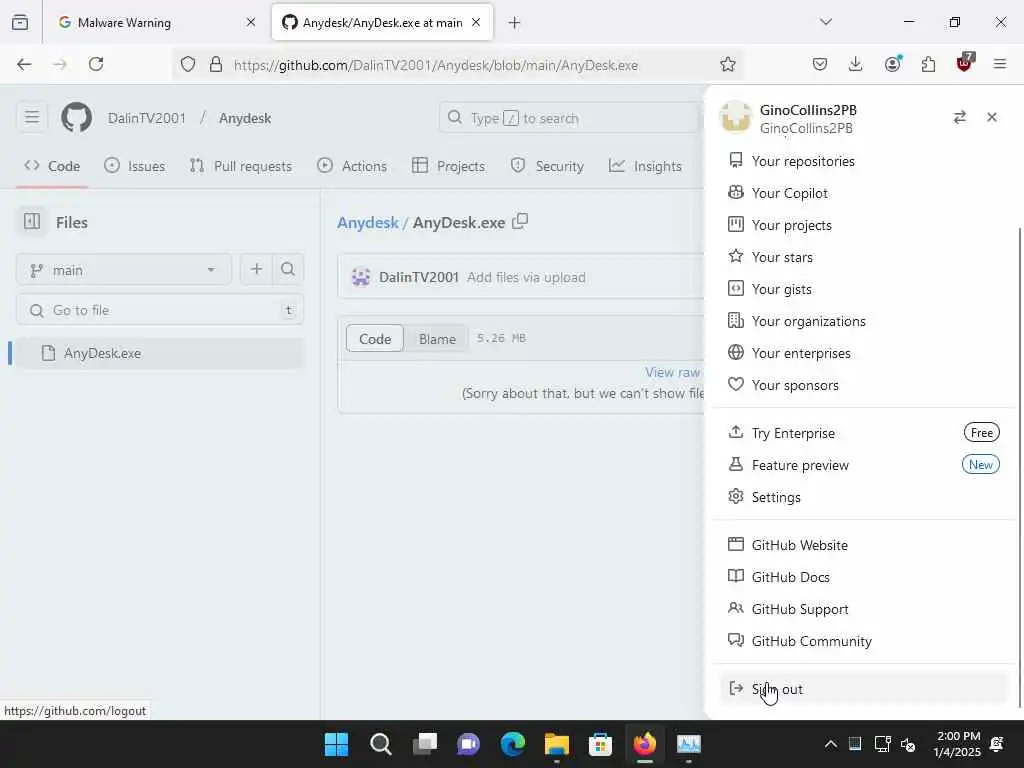Collapse the file tree panel icon
1024x768 pixels.
click(32, 221)
